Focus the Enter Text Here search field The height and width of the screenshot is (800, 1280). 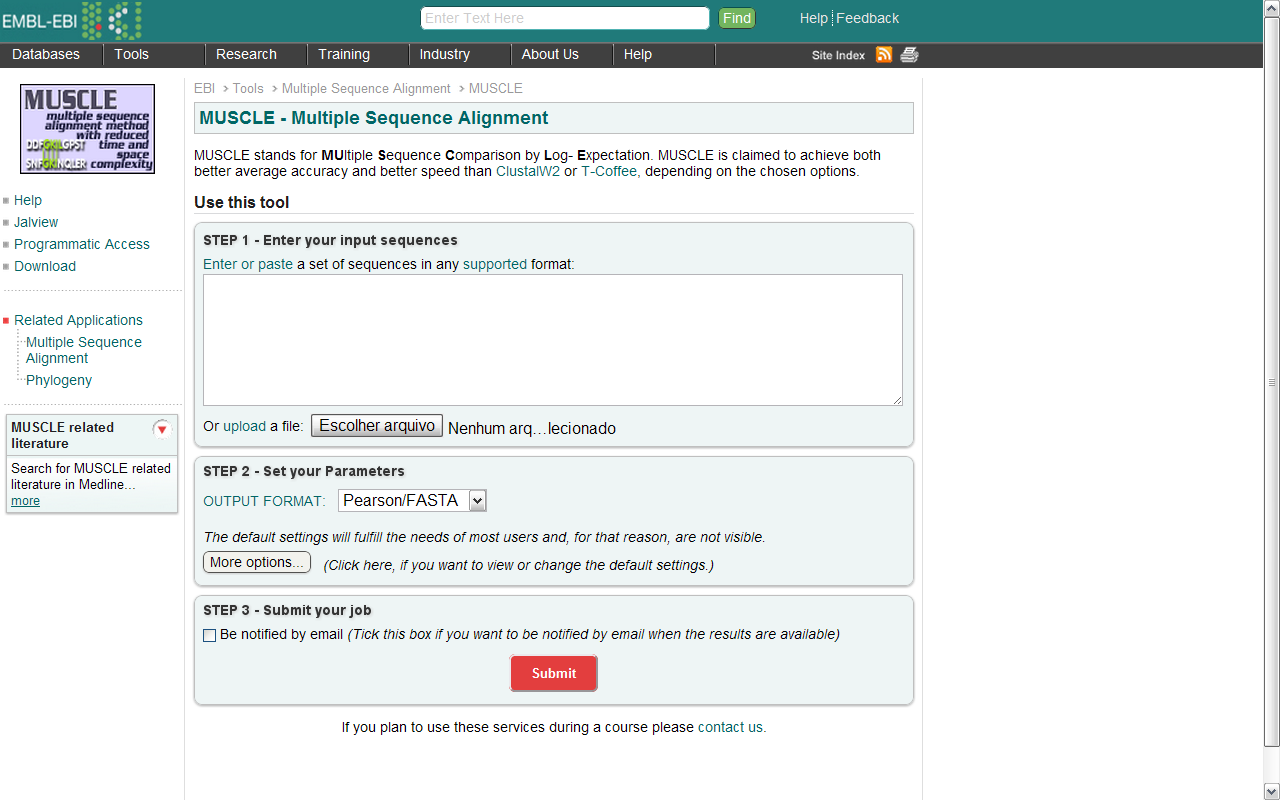click(x=565, y=18)
